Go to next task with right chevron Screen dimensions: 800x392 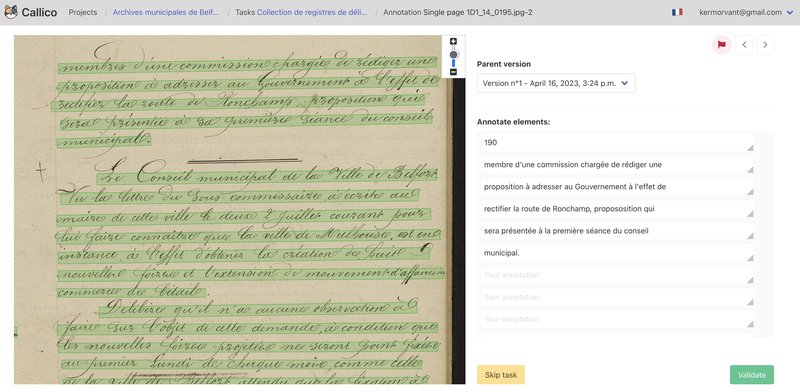tap(765, 45)
